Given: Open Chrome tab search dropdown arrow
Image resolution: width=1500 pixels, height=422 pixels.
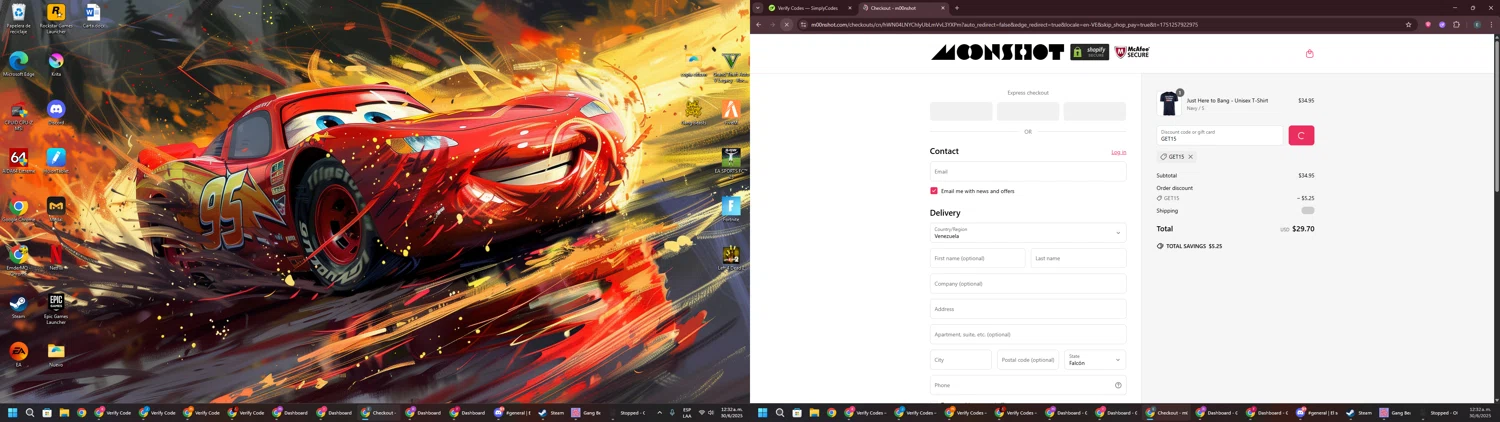Looking at the screenshot, I should tap(758, 8).
